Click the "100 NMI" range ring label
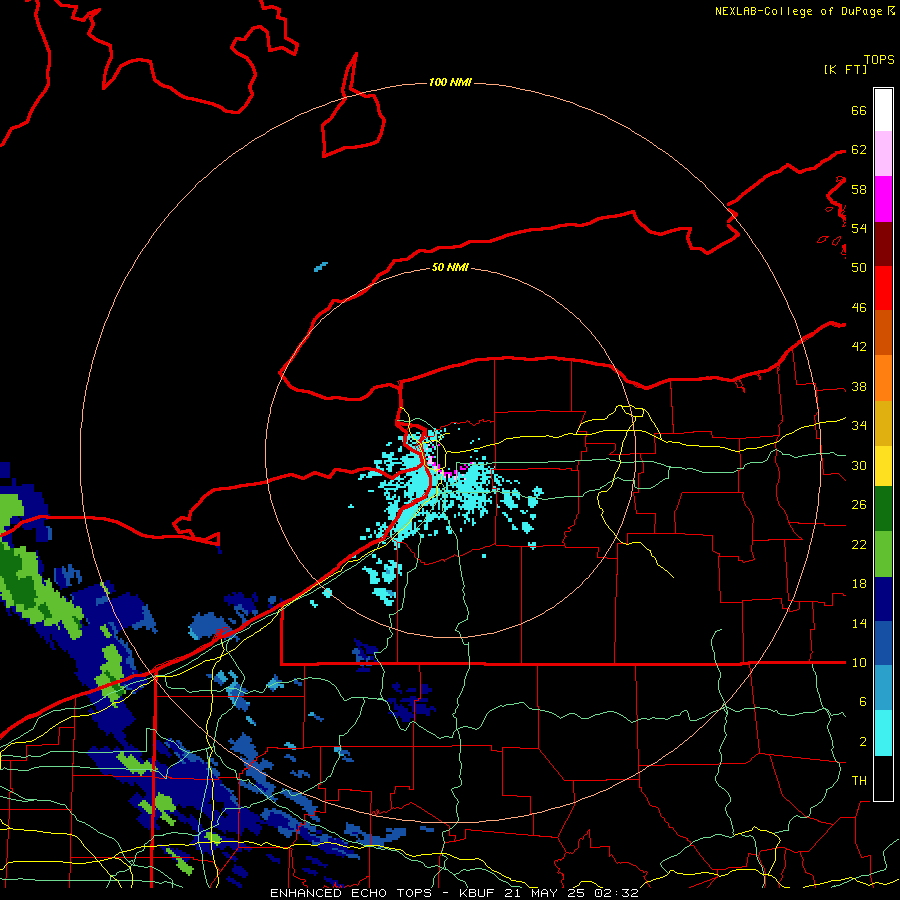Image resolution: width=900 pixels, height=900 pixels. (x=450, y=82)
